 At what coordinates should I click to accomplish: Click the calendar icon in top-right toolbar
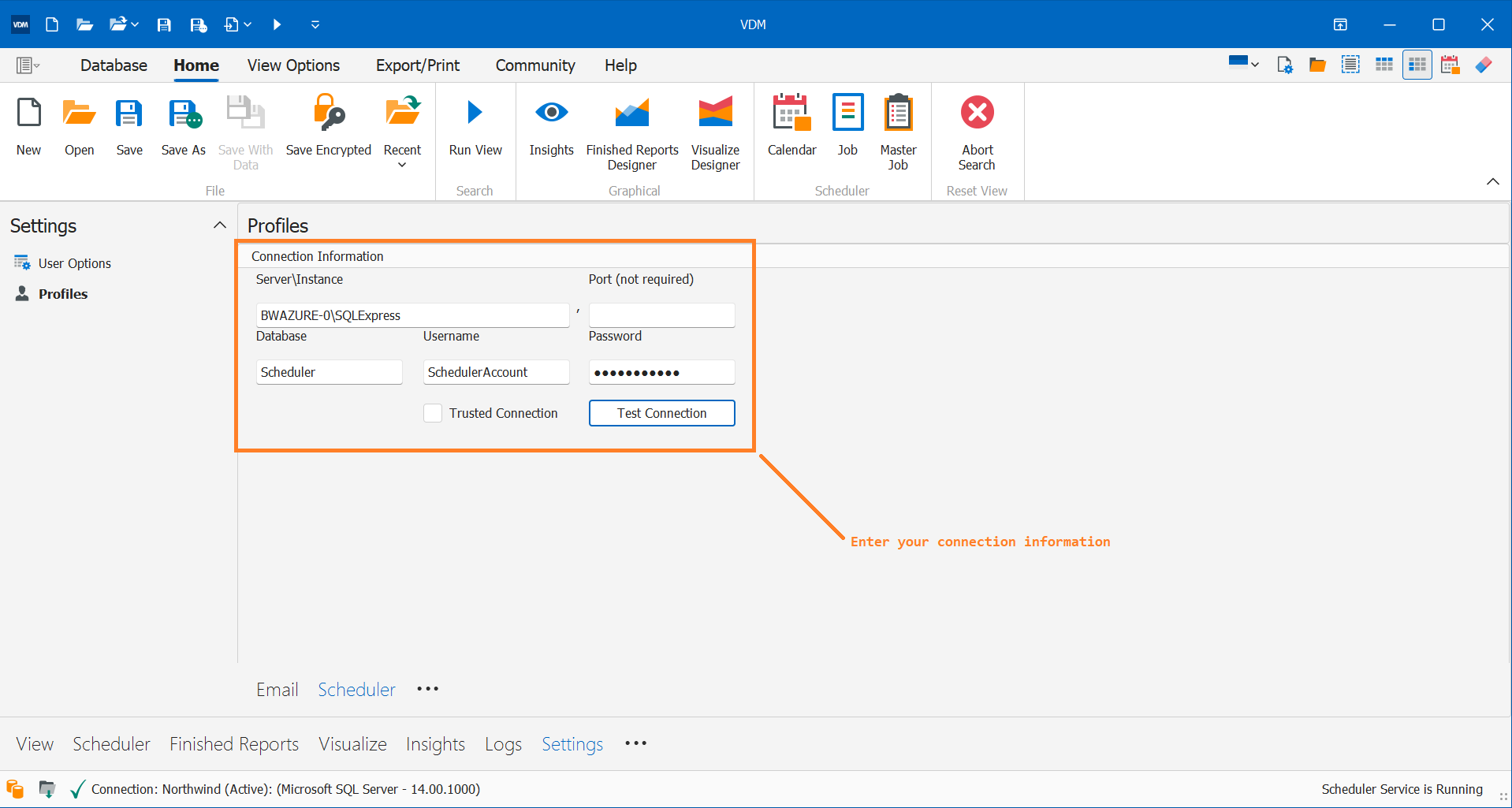1450,65
